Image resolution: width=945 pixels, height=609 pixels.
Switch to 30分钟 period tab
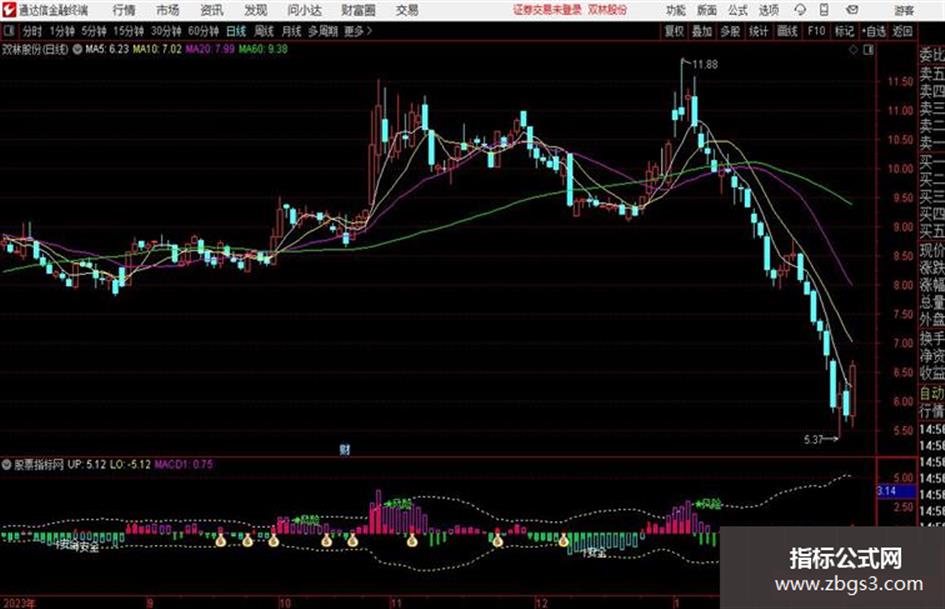(x=166, y=31)
